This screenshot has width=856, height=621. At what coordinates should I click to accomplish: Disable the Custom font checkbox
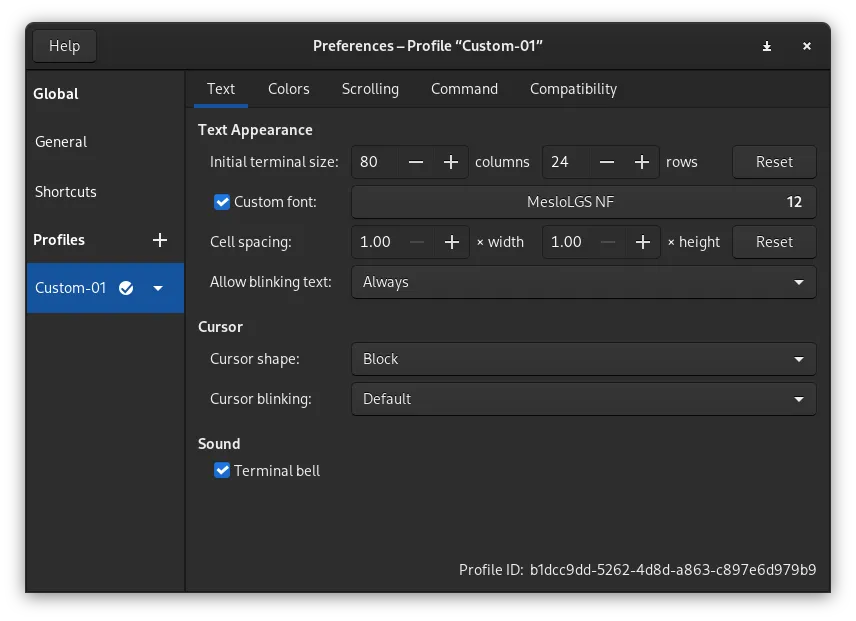[x=222, y=202]
